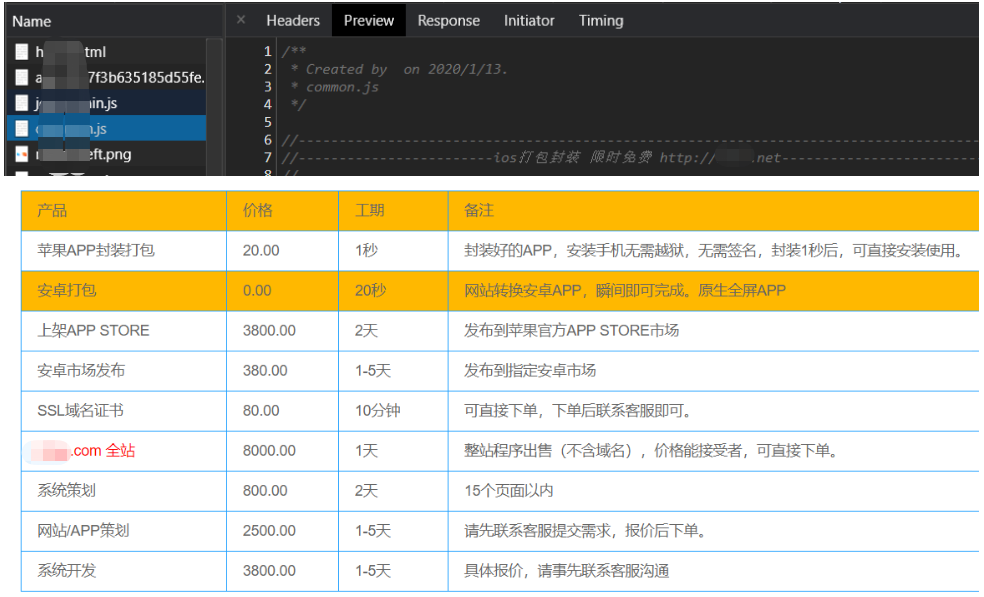Screen dimensions: 984x597
Task: Select the 安卓打包 product cell
Action: pos(124,291)
